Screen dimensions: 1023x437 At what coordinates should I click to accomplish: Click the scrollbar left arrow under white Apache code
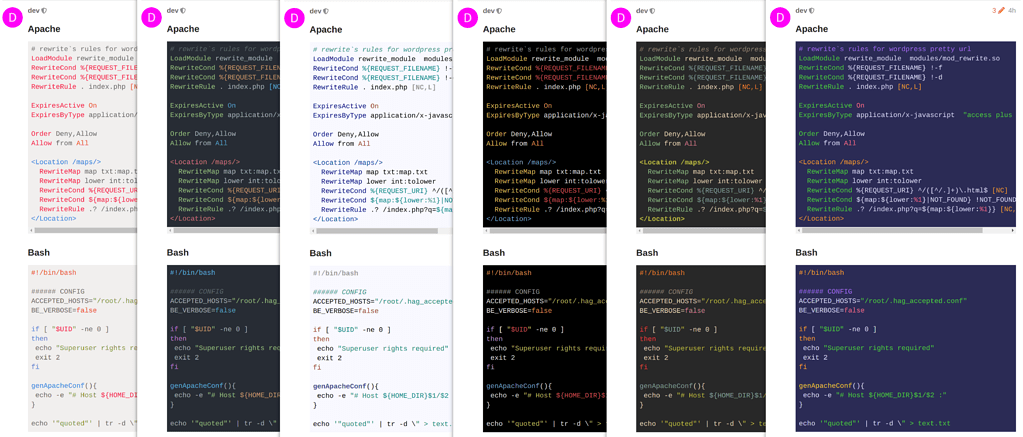313,230
